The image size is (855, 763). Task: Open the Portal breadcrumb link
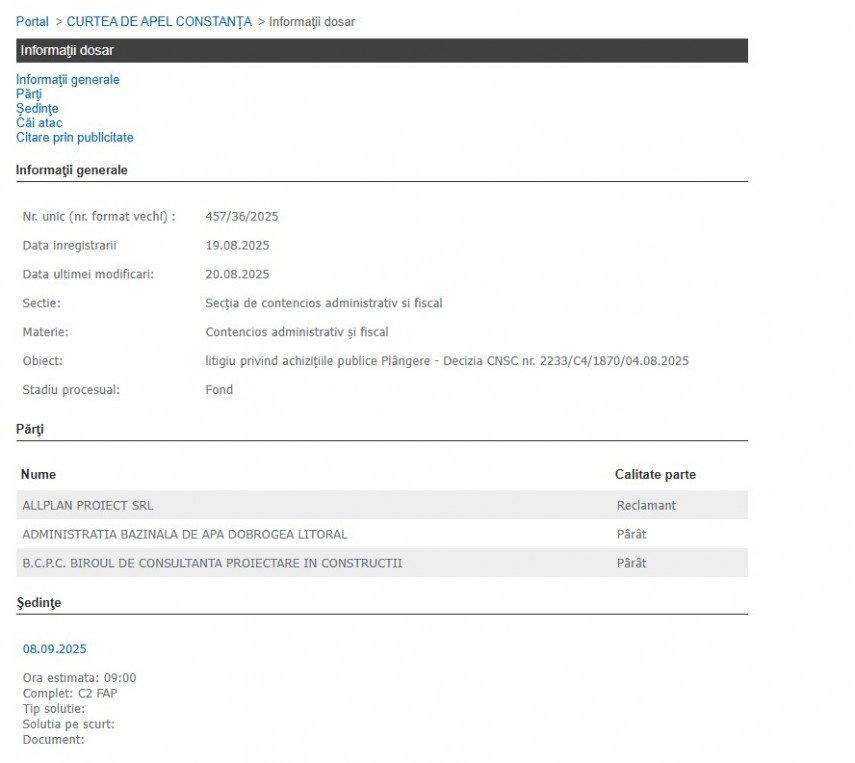pos(32,22)
